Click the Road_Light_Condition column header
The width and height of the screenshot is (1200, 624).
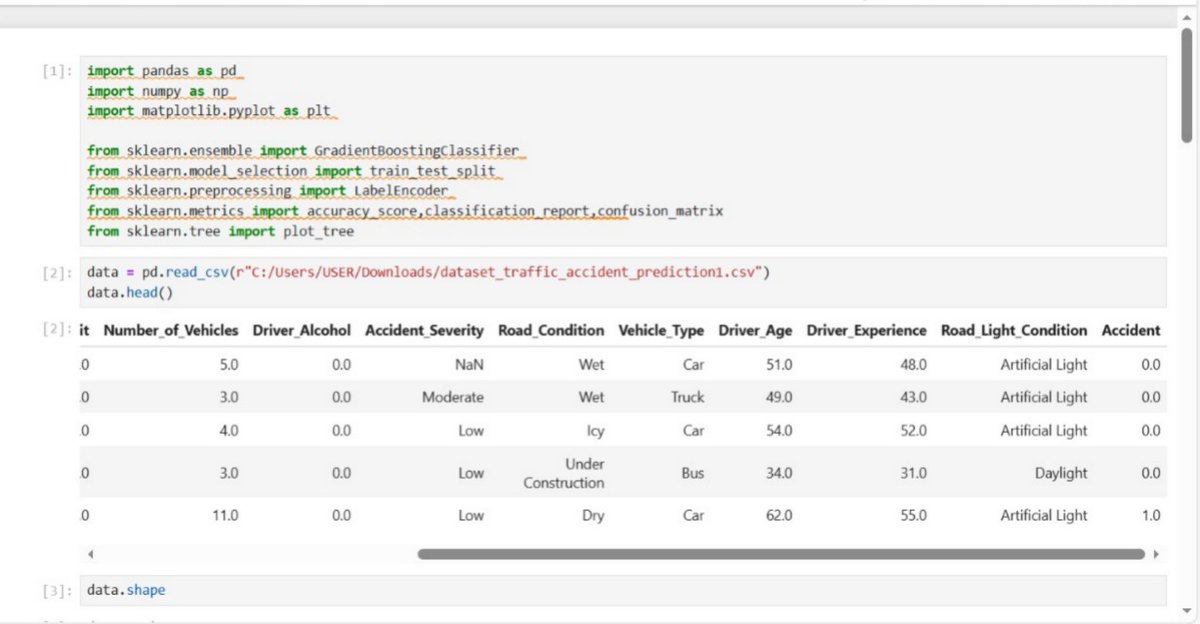(x=1014, y=330)
